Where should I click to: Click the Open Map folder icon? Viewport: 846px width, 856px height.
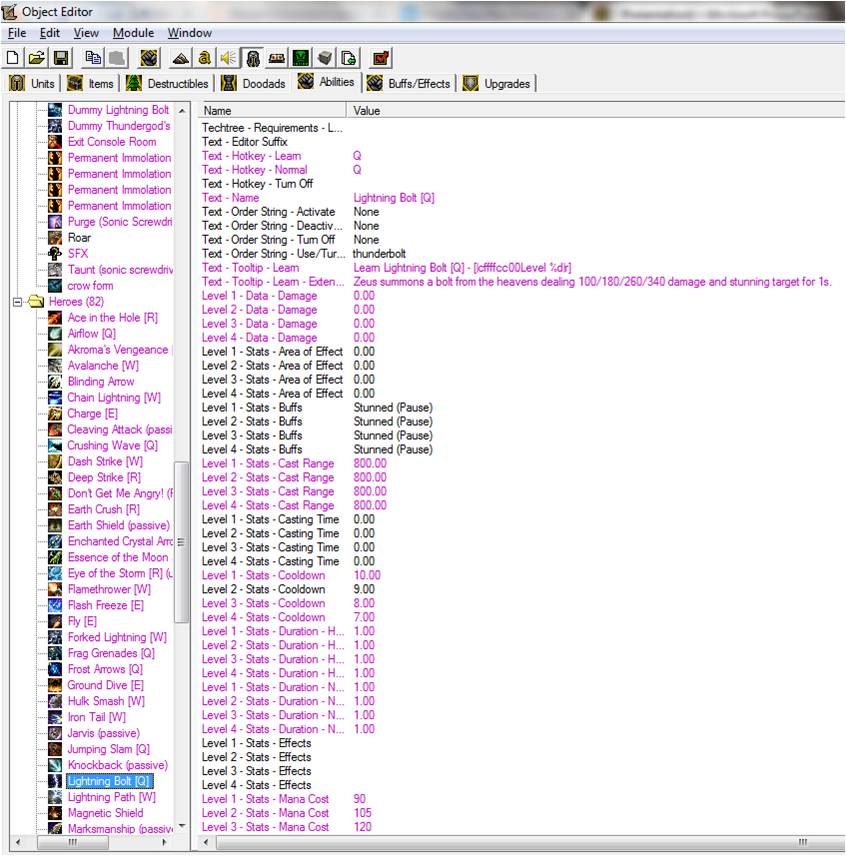[x=37, y=58]
